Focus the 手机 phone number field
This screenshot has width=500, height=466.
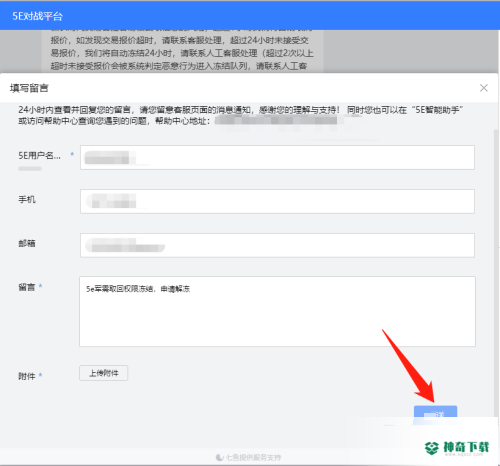(277, 201)
